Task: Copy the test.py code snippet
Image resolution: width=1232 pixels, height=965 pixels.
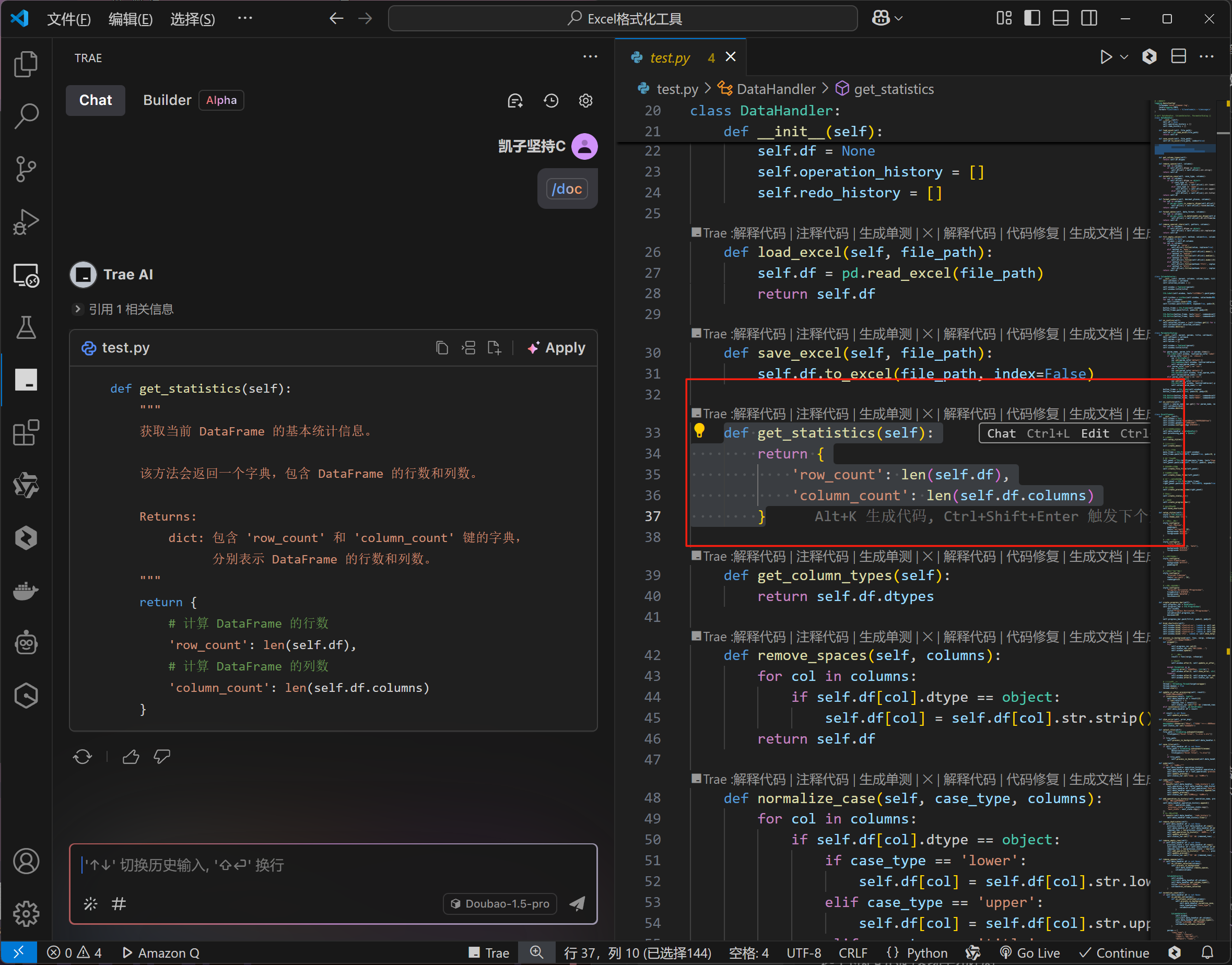Action: [x=442, y=348]
